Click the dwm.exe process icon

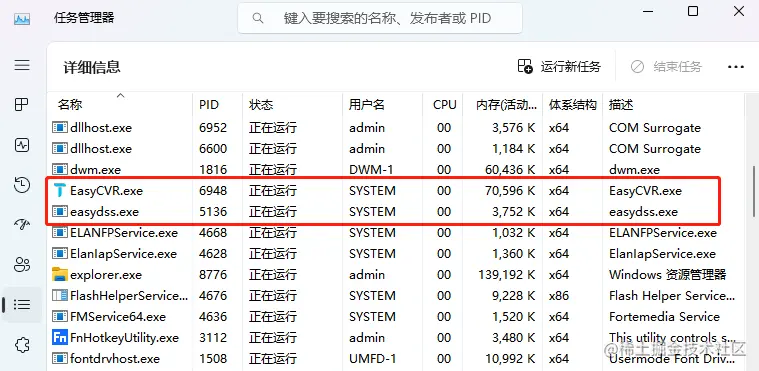(60, 170)
